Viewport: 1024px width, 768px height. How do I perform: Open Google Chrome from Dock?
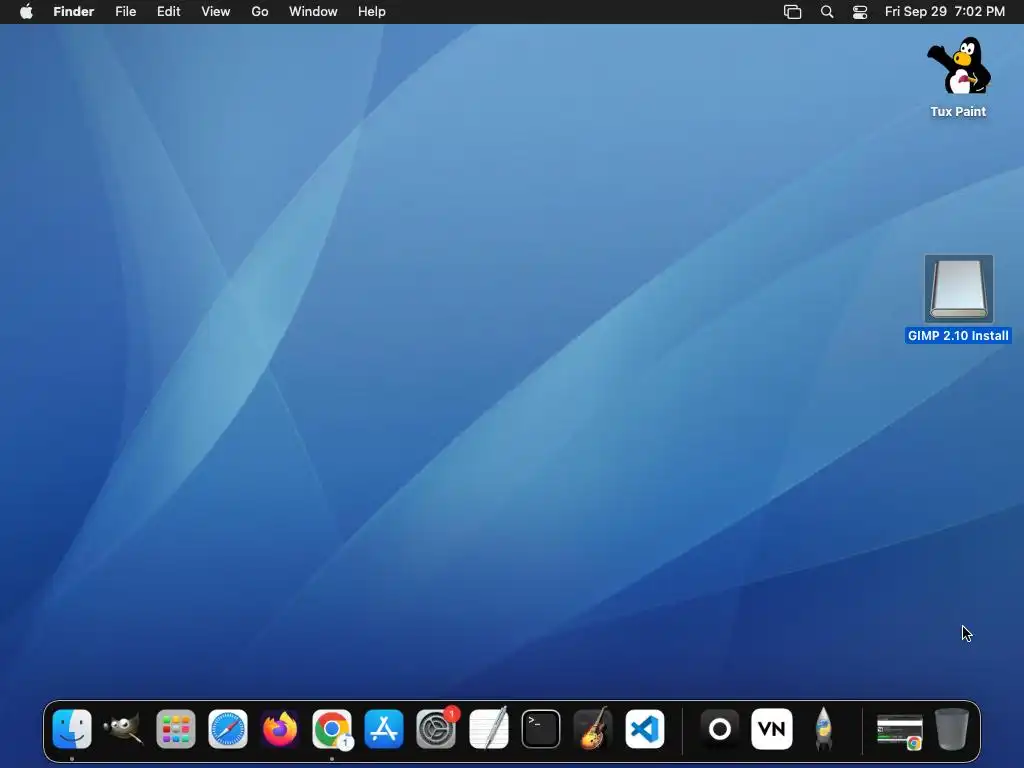click(x=332, y=729)
